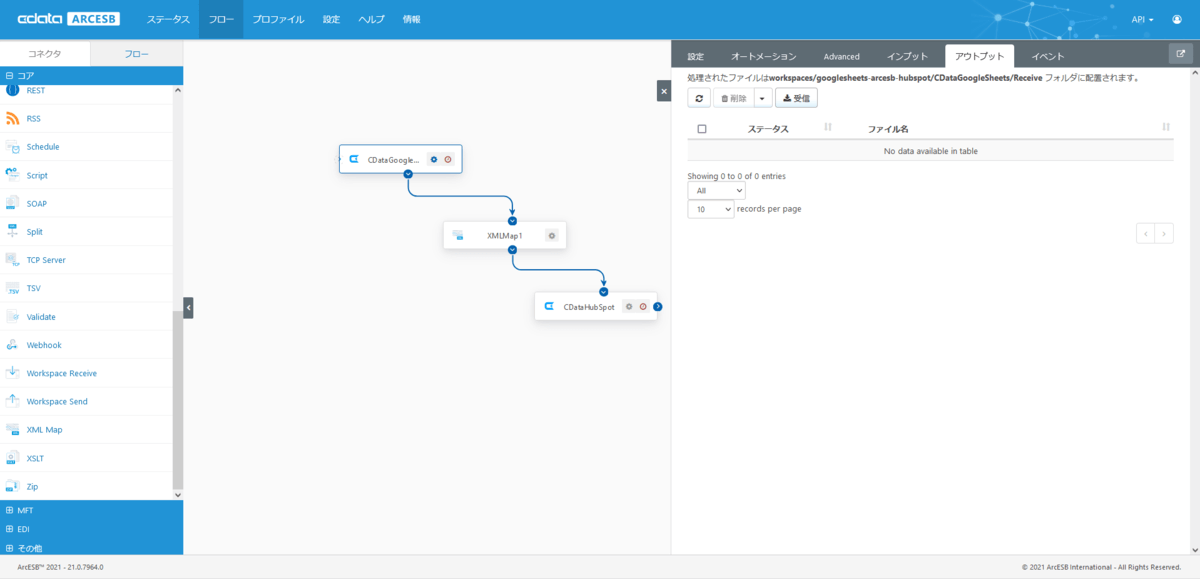Click the connector list scrollbar down arrow
This screenshot has width=1200, height=579.
click(178, 494)
